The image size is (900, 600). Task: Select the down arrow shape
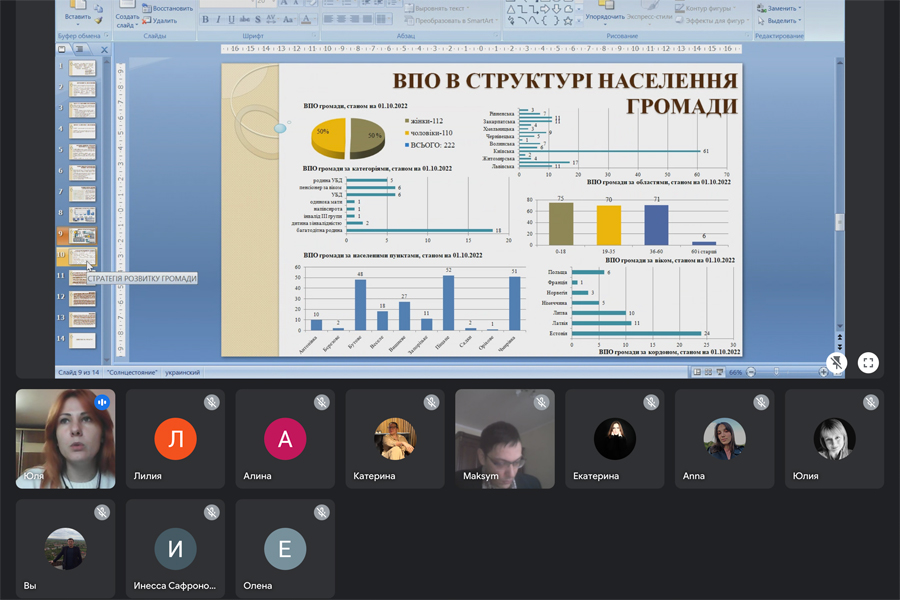(x=556, y=9)
